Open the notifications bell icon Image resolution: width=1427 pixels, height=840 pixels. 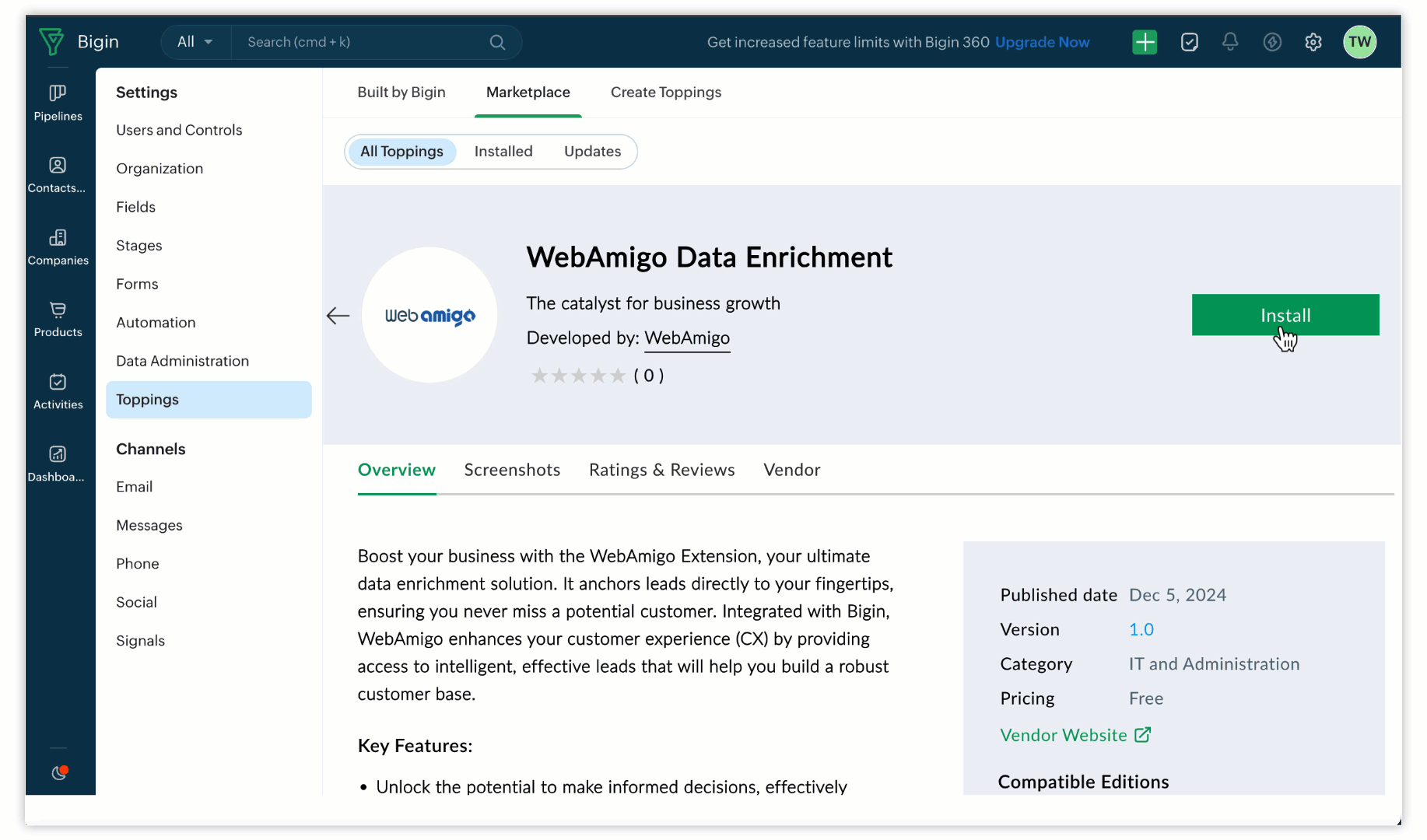click(1229, 42)
